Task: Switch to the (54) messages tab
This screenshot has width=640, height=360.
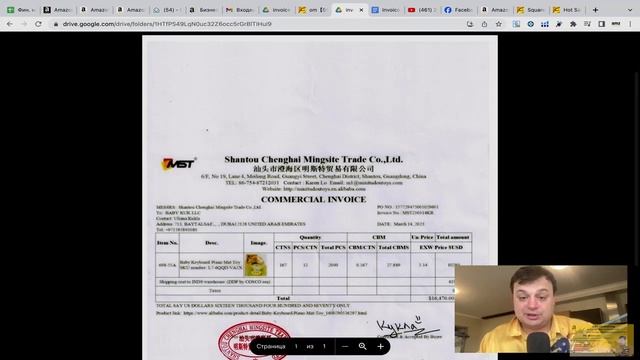Action: (167, 10)
